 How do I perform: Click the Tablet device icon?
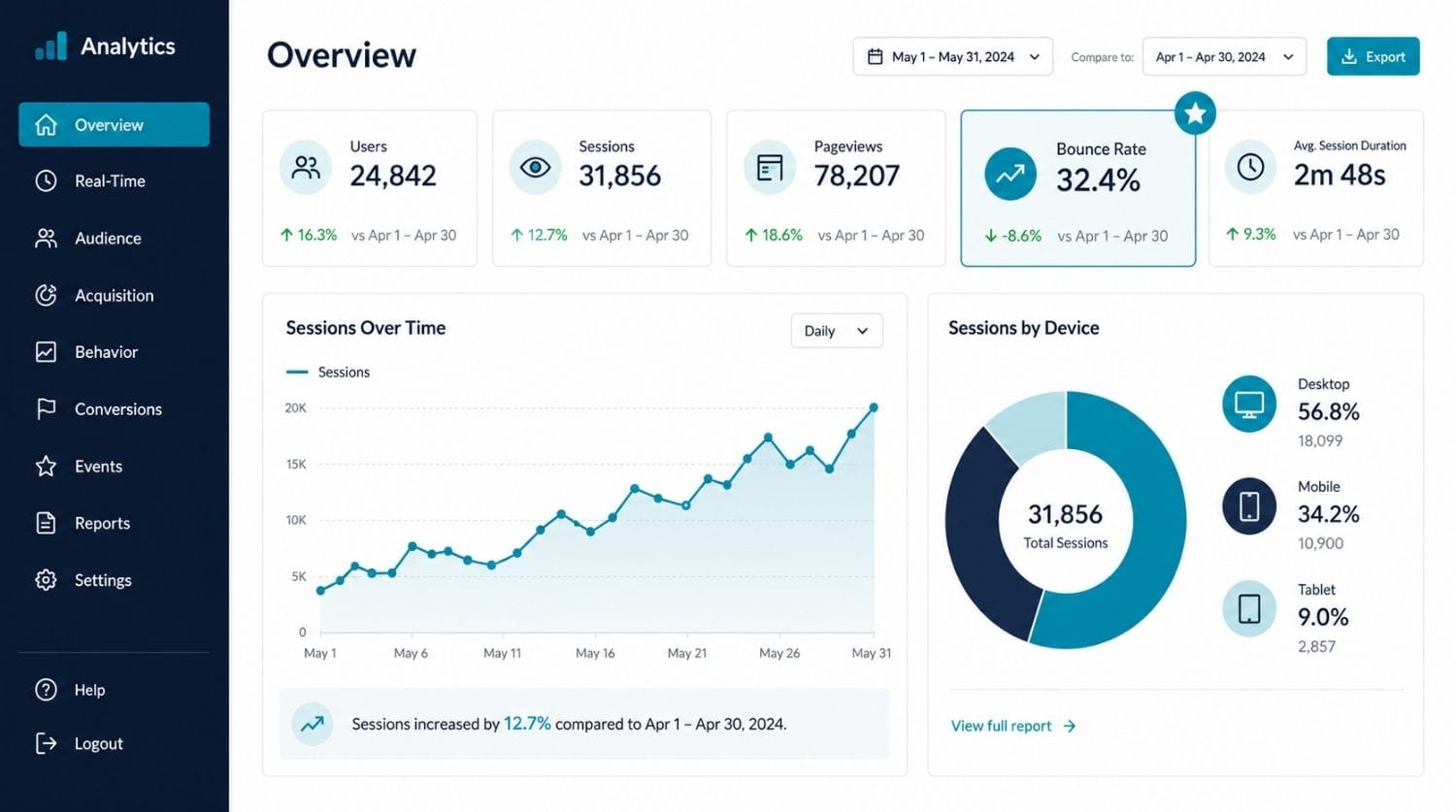(1249, 608)
